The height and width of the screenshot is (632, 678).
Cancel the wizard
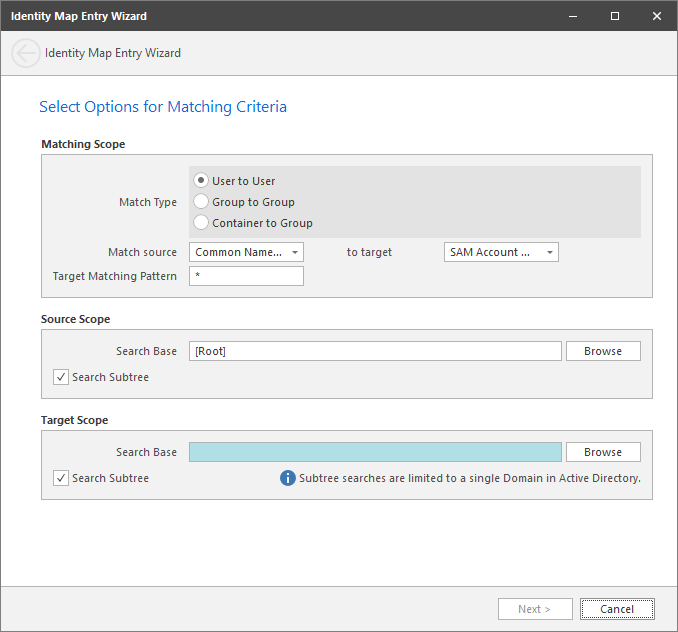617,609
